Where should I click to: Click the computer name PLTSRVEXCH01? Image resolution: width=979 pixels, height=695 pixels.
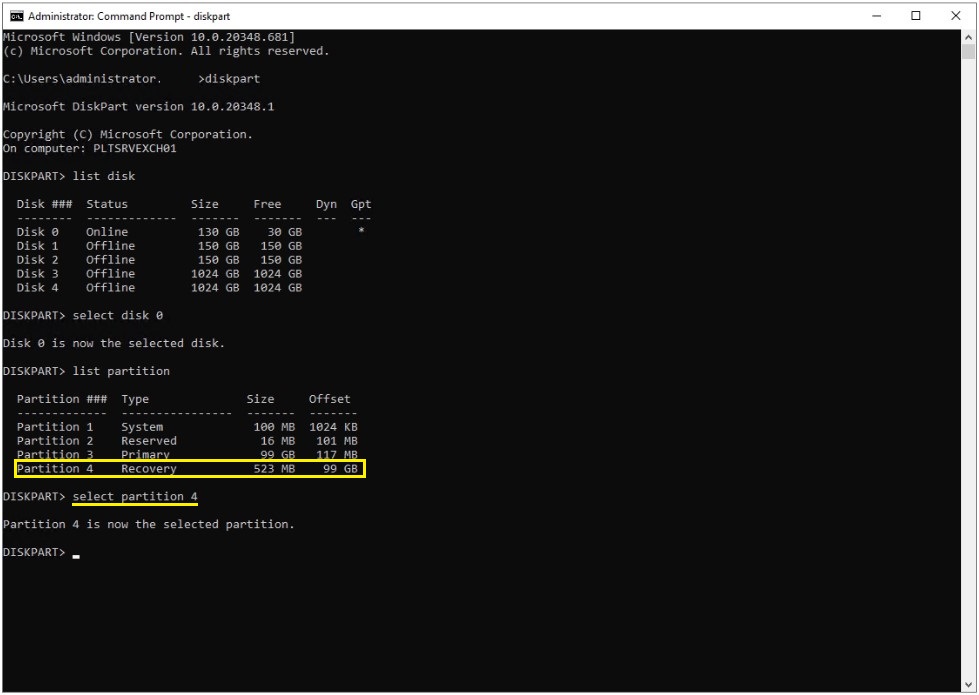(135, 149)
